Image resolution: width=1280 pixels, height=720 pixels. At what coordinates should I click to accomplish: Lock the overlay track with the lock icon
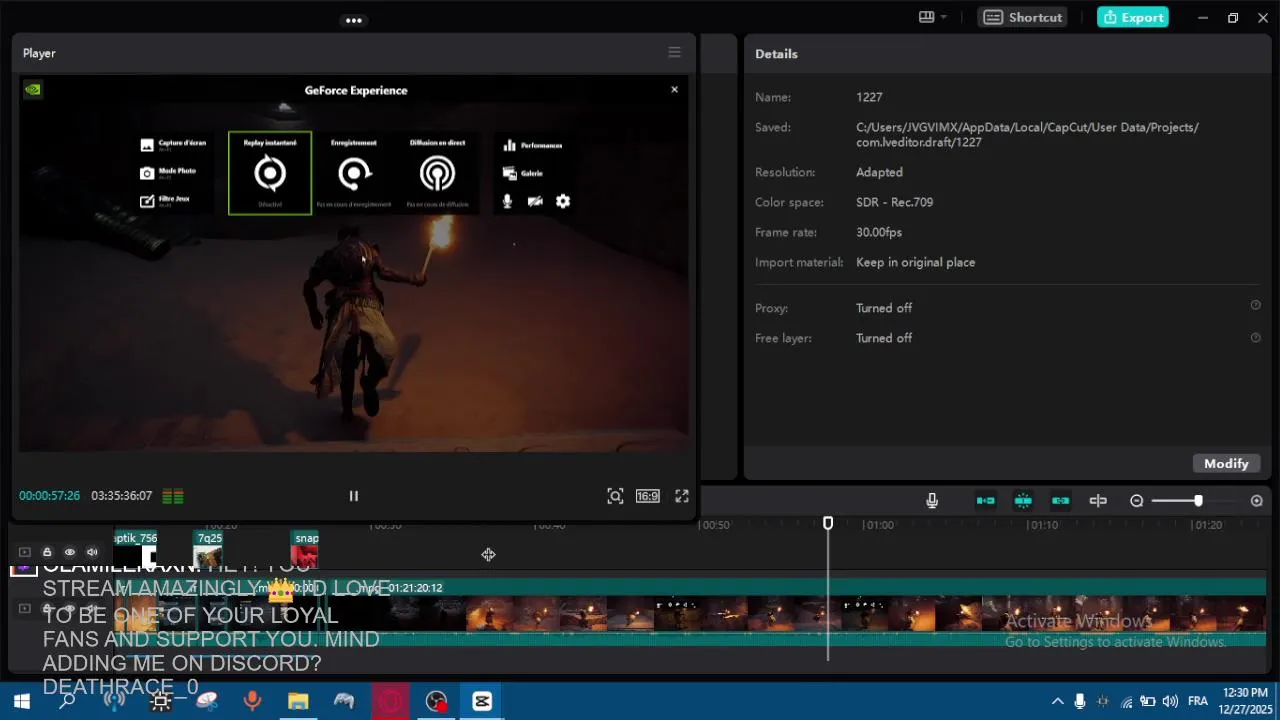tap(47, 552)
